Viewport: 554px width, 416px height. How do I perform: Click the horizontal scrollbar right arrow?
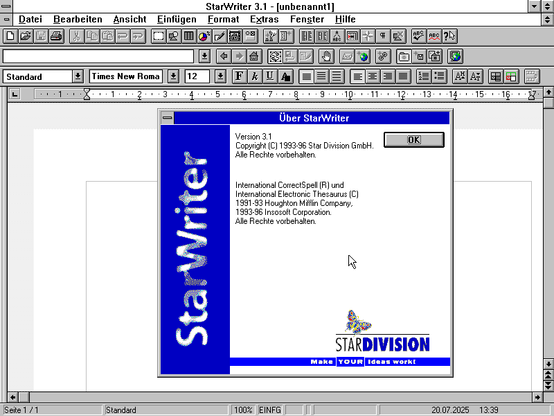click(x=537, y=397)
